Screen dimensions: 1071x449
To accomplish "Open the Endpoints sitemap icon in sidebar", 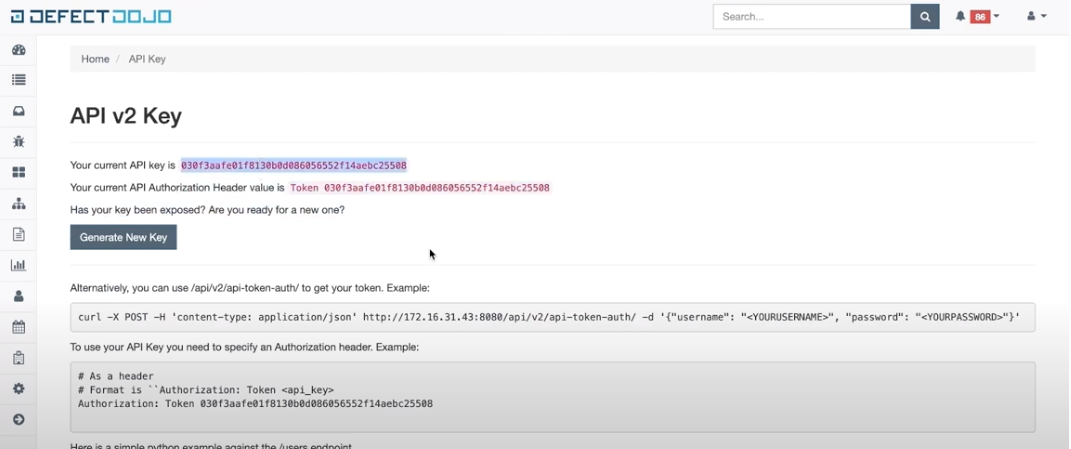I will [x=18, y=204].
